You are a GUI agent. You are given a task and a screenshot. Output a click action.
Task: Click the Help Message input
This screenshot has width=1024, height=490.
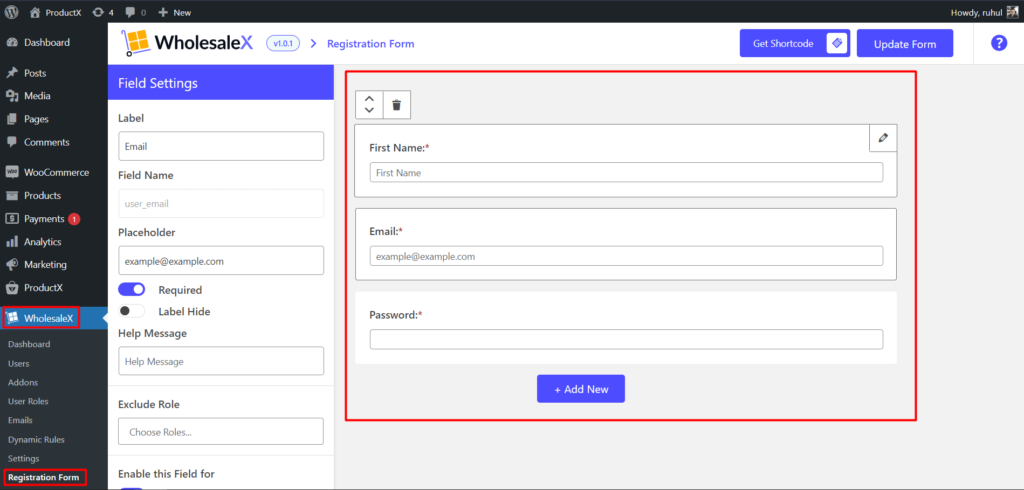221,361
